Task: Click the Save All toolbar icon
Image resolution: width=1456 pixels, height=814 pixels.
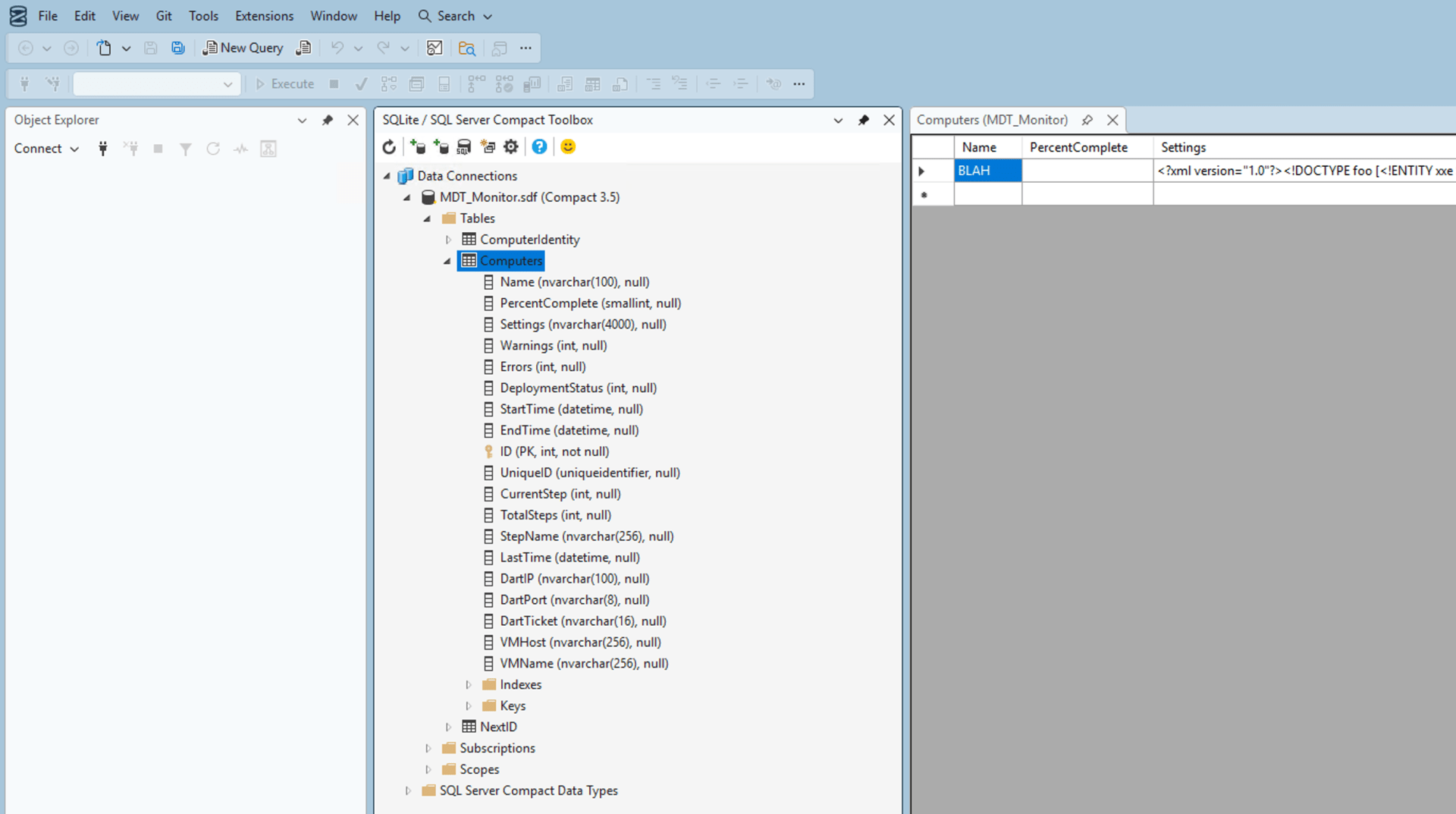Action: click(177, 48)
